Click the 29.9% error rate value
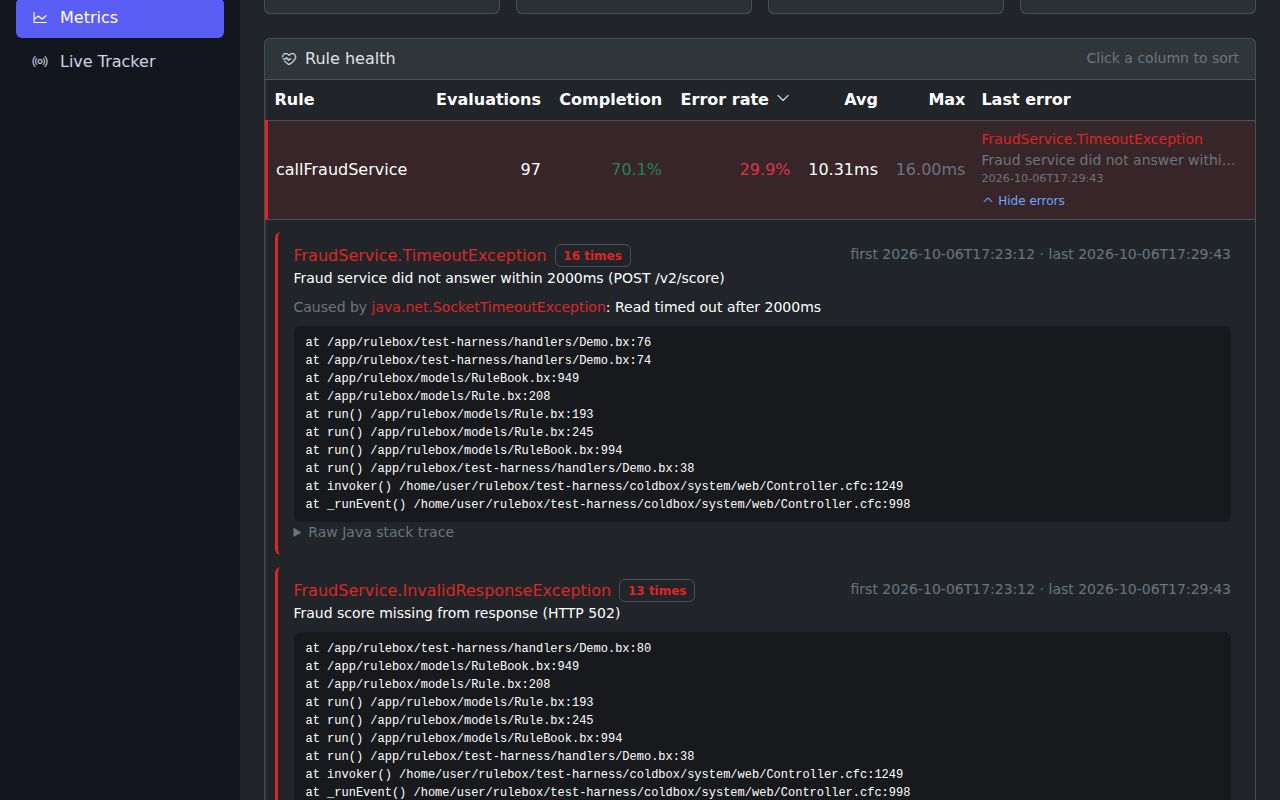1280x800 pixels. coord(765,169)
